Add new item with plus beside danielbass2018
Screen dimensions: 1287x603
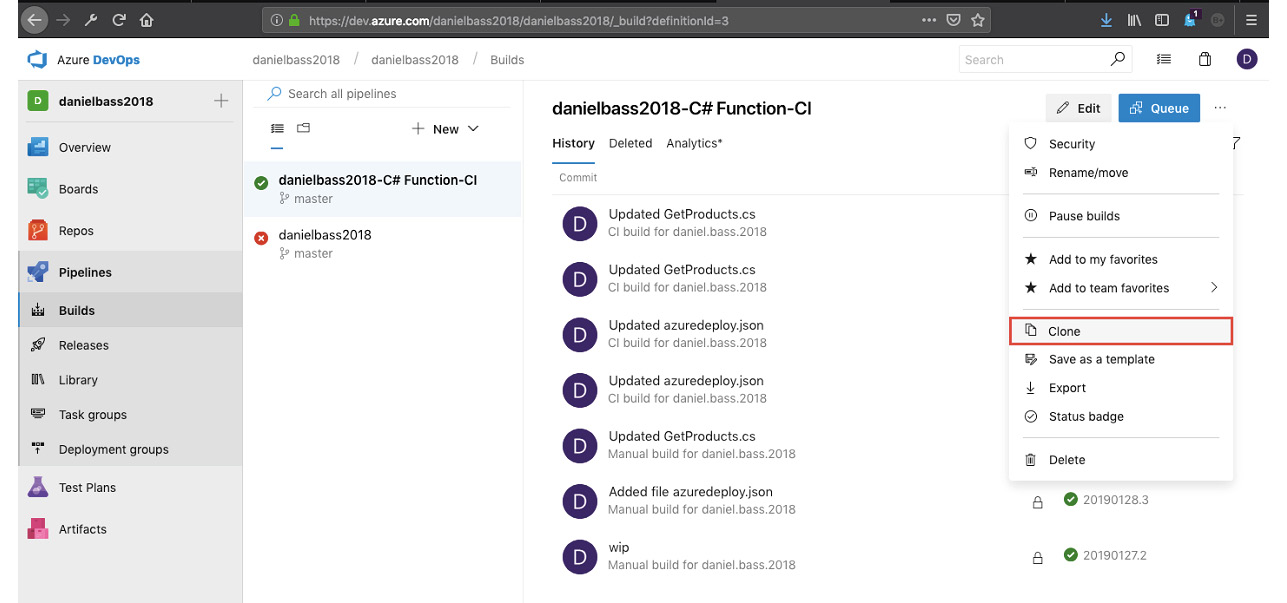pos(221,101)
